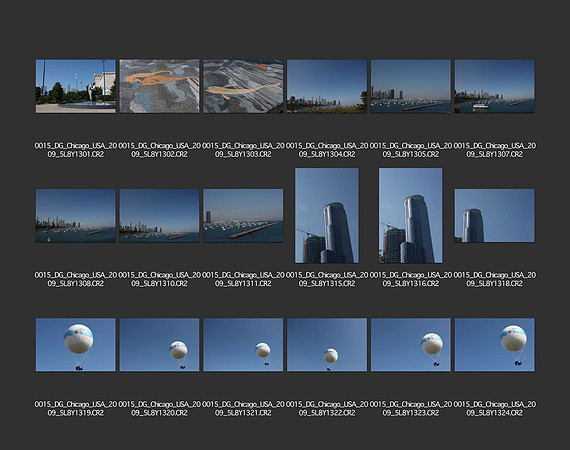Choose the harbor thumbnail 5L8Y1305

point(411,87)
